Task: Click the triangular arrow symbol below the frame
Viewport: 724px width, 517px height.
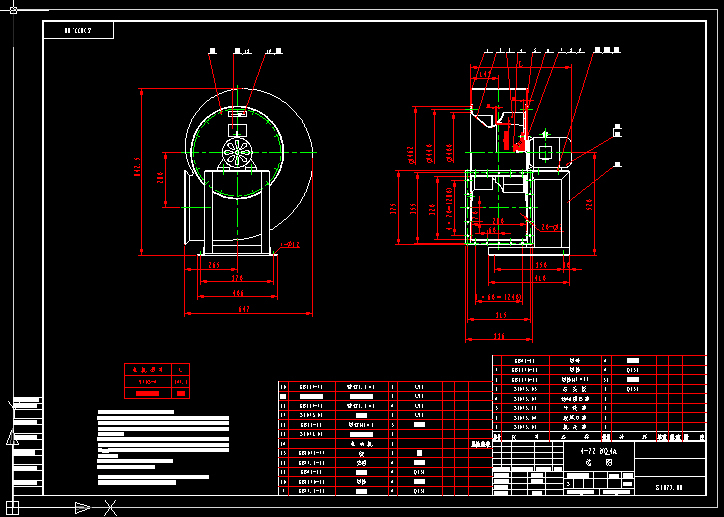Action: (x=83, y=508)
